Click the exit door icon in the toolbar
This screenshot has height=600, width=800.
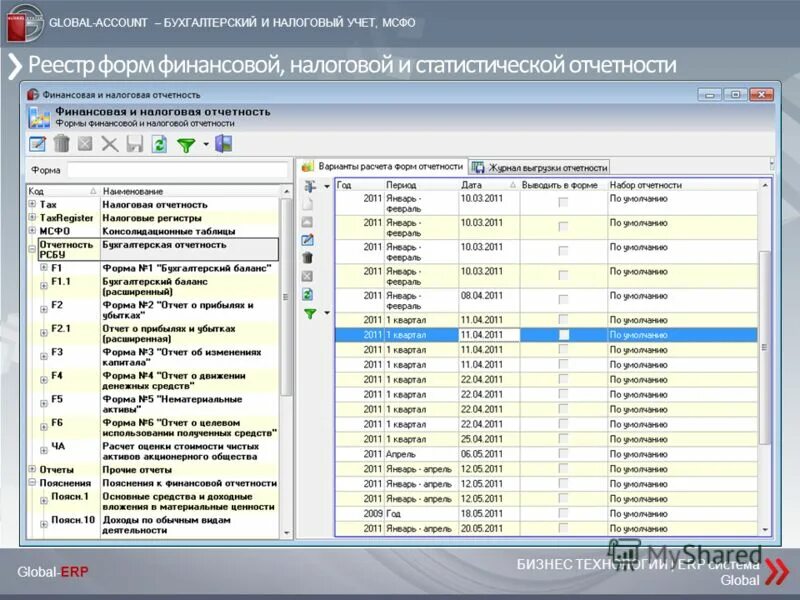tap(223, 143)
